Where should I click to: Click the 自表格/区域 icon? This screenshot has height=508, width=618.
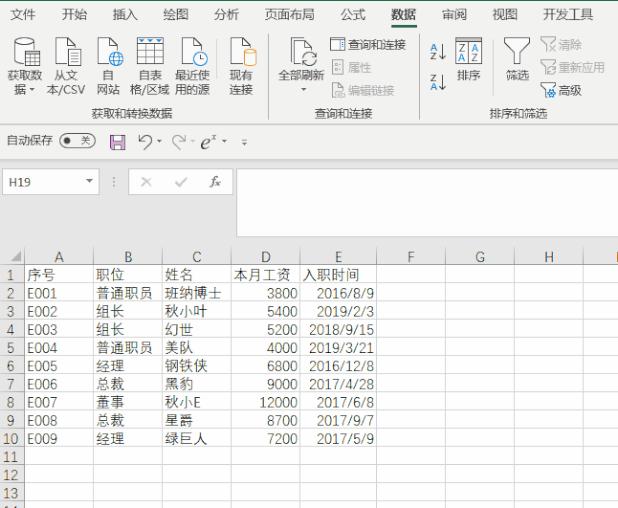tap(150, 66)
